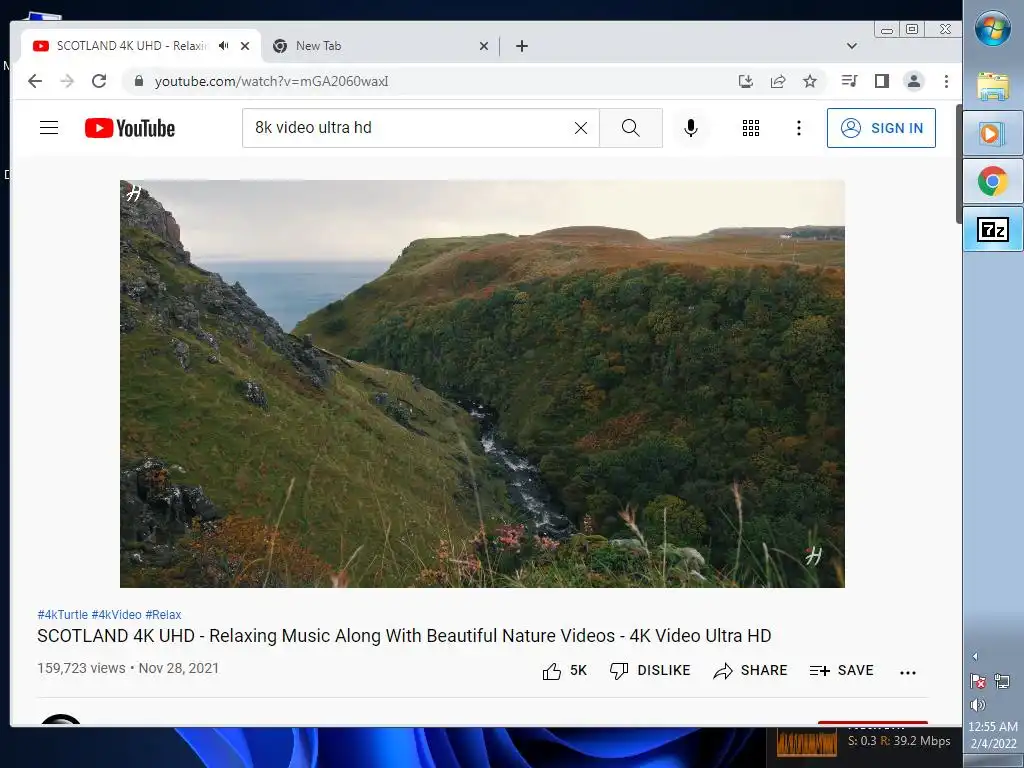SAVE the video to a playlist
The width and height of the screenshot is (1024, 768).
click(x=842, y=671)
